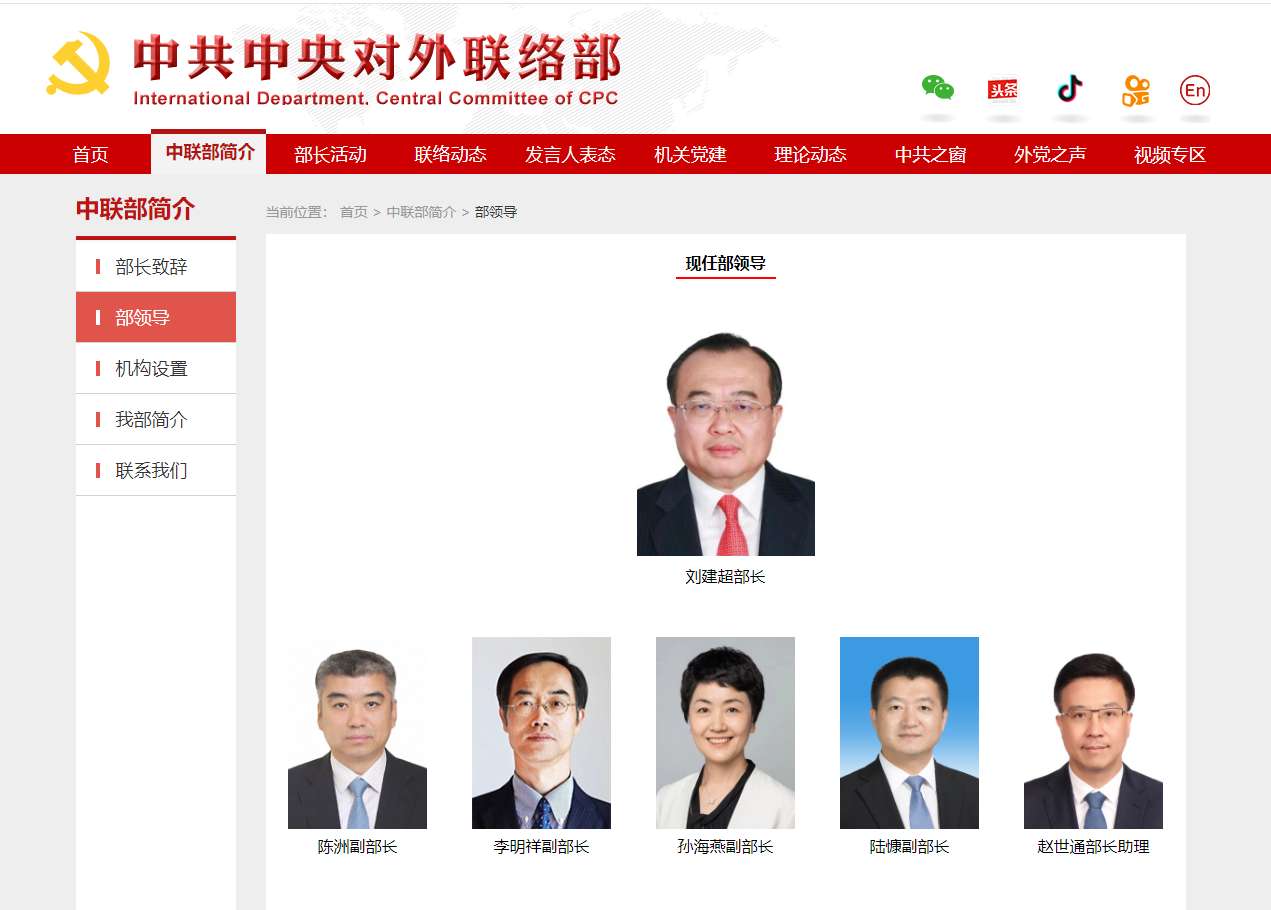The width and height of the screenshot is (1271, 910).
Task: Open the WeChat icon link
Action: [x=938, y=89]
